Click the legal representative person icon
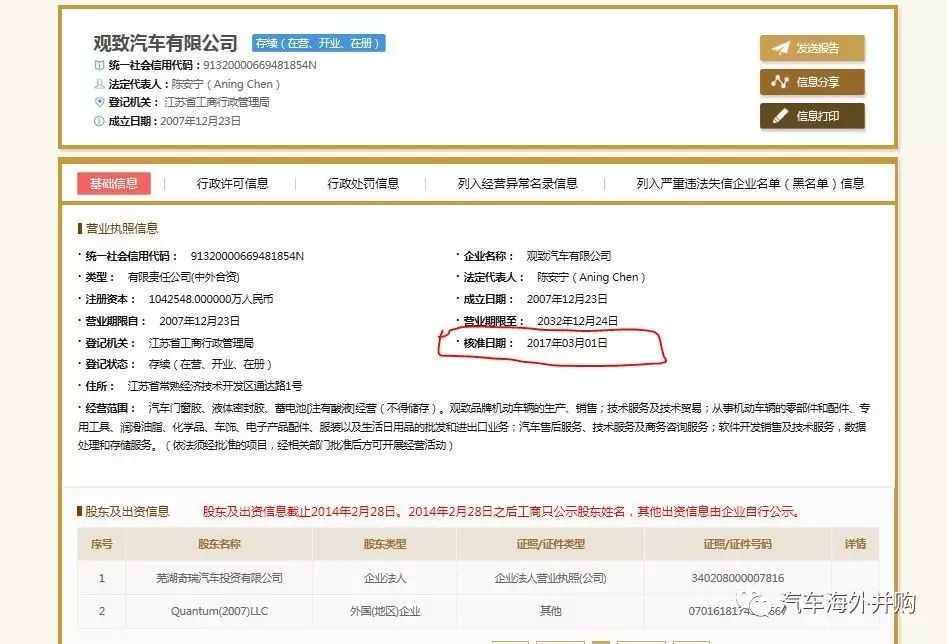947x644 pixels. [99, 83]
